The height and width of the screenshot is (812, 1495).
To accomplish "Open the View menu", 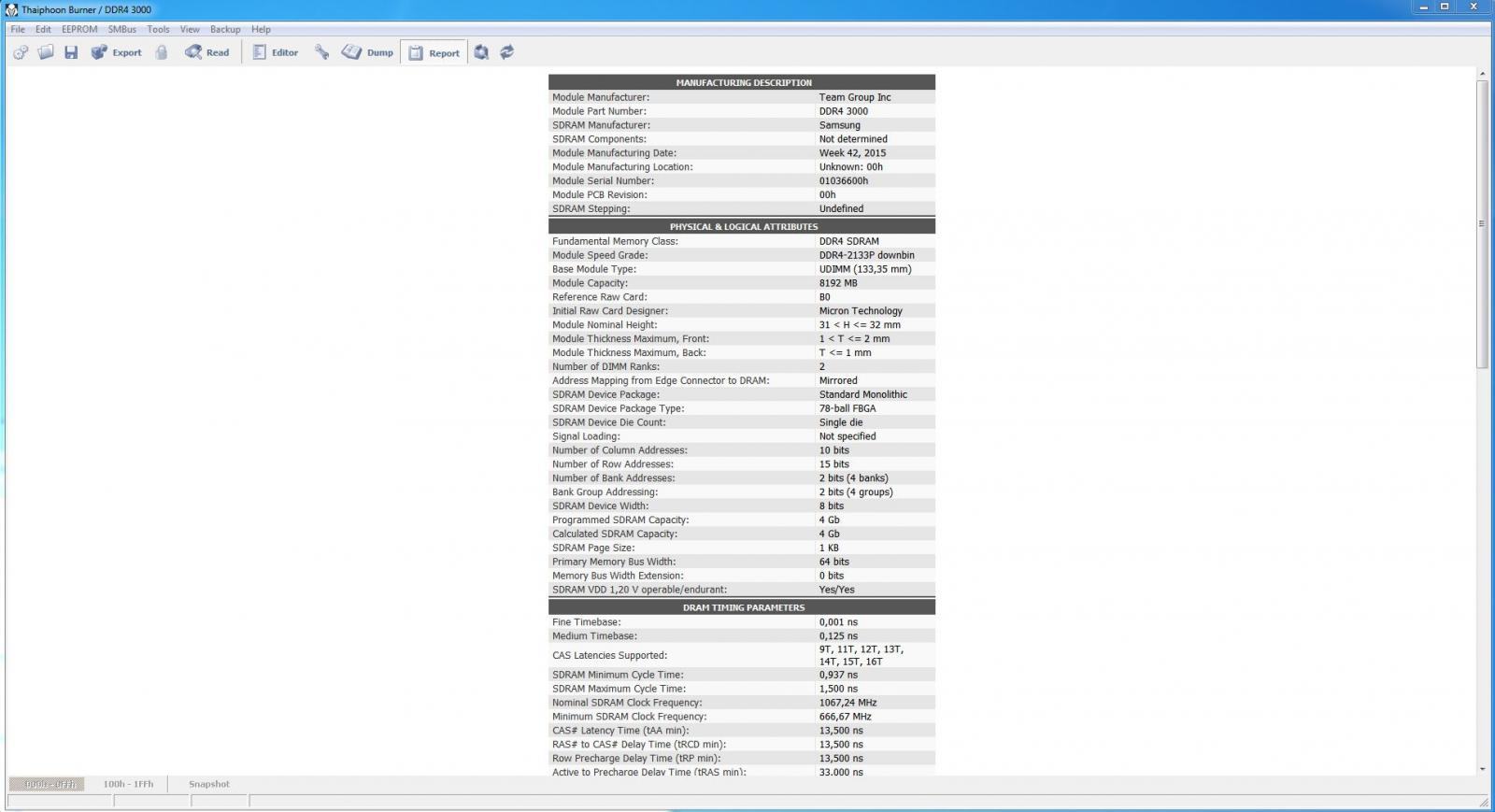I will [190, 29].
